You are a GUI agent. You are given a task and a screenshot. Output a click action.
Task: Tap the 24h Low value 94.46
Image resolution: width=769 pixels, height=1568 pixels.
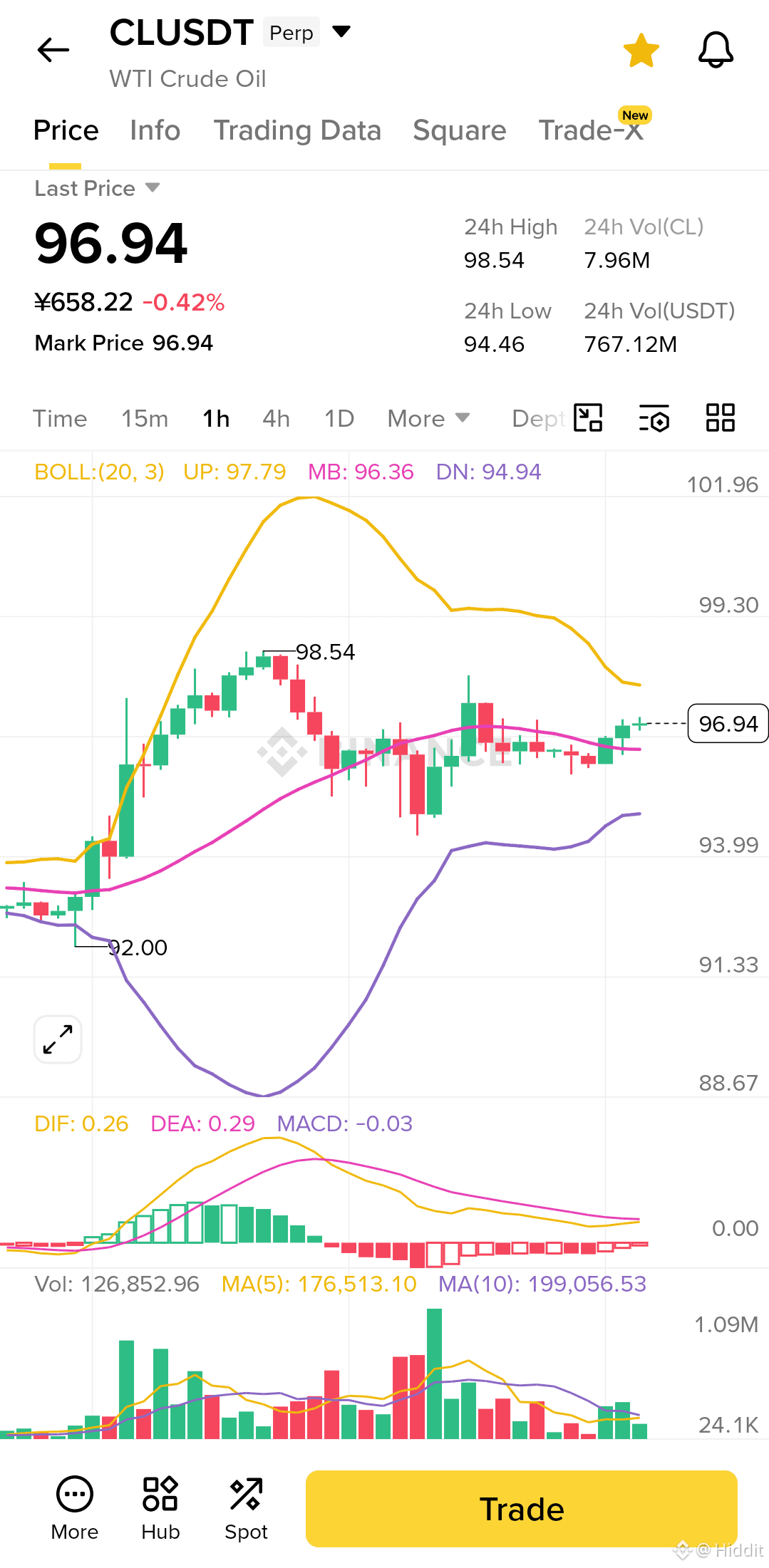[494, 345]
